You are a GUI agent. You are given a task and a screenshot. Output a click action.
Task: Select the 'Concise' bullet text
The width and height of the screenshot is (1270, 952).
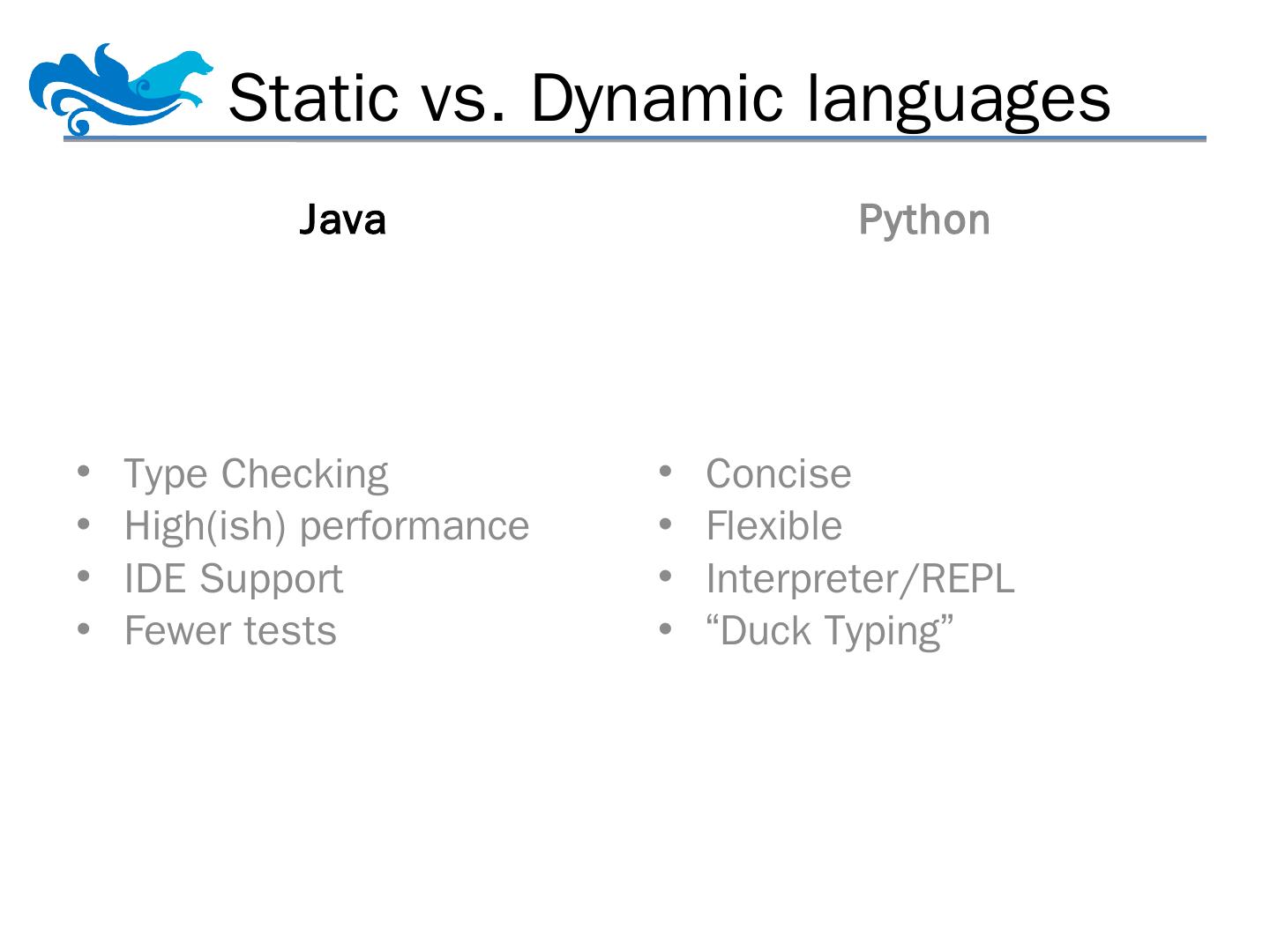coord(778,474)
